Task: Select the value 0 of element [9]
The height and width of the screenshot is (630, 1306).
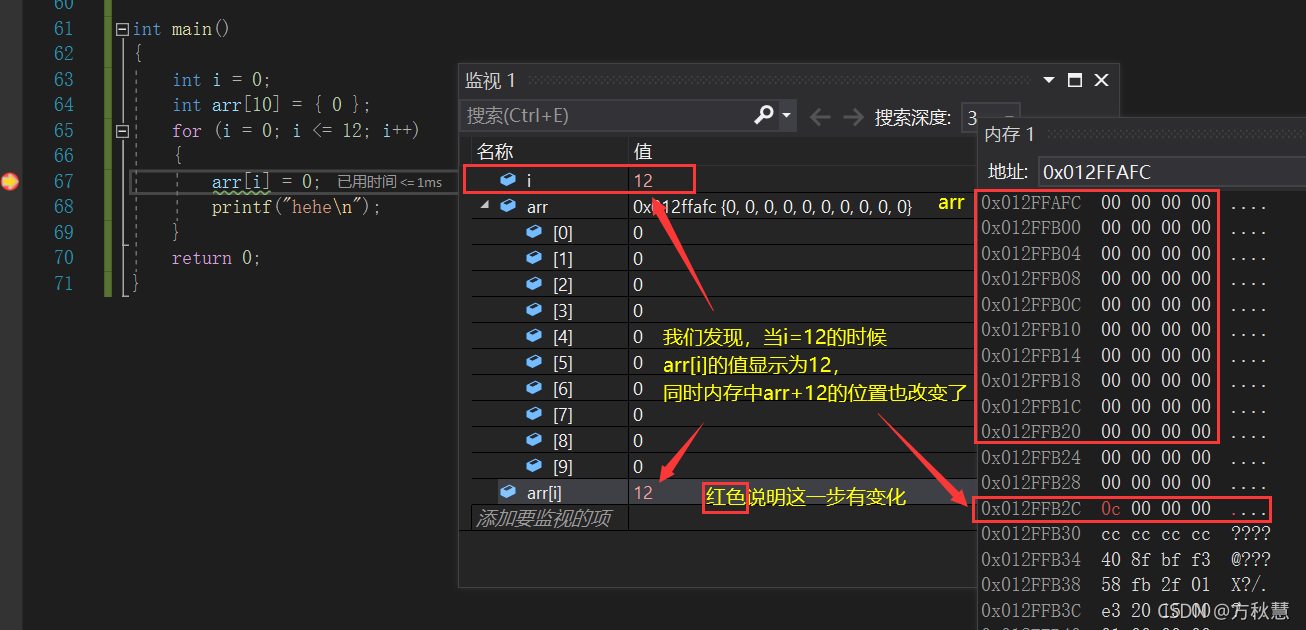Action: (638, 466)
